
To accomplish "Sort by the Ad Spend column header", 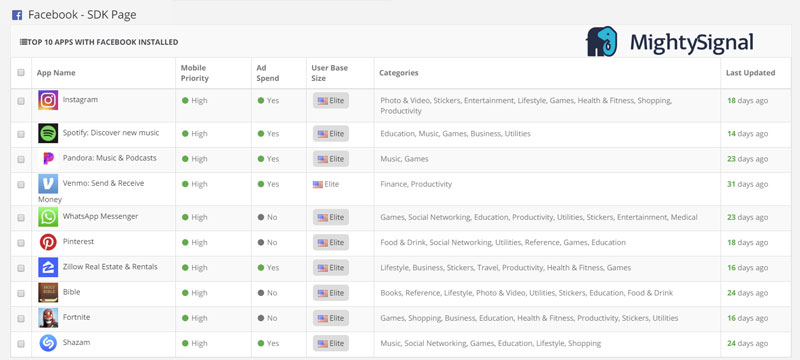I will [268, 73].
